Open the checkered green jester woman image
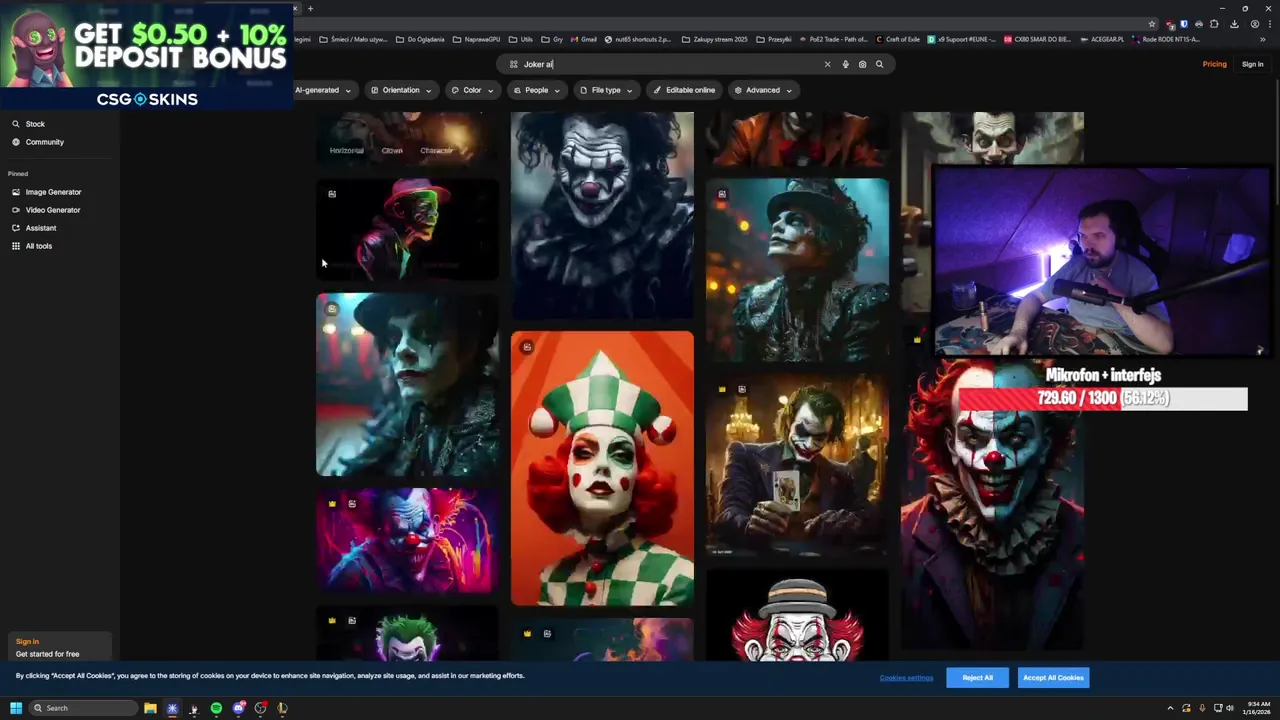The height and width of the screenshot is (720, 1280). [x=602, y=468]
